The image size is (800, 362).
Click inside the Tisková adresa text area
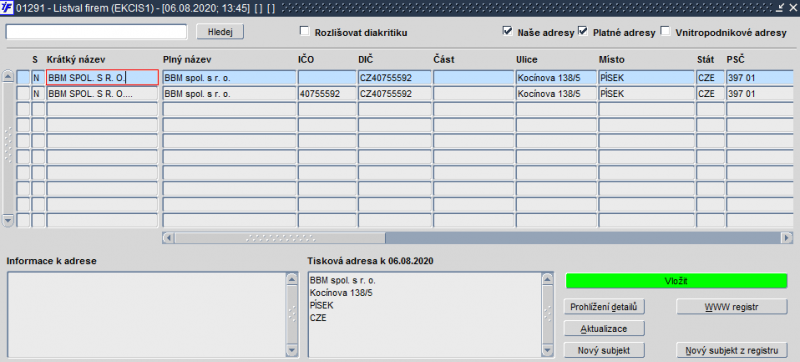click(424, 315)
